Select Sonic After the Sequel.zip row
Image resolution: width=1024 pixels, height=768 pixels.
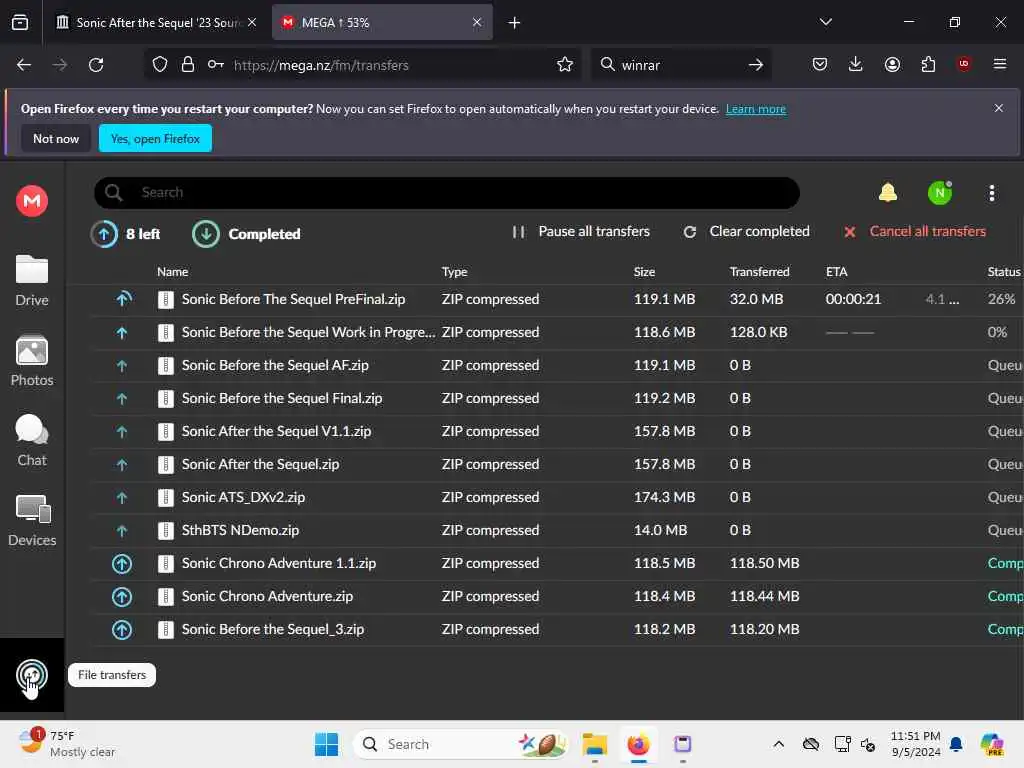click(x=556, y=464)
